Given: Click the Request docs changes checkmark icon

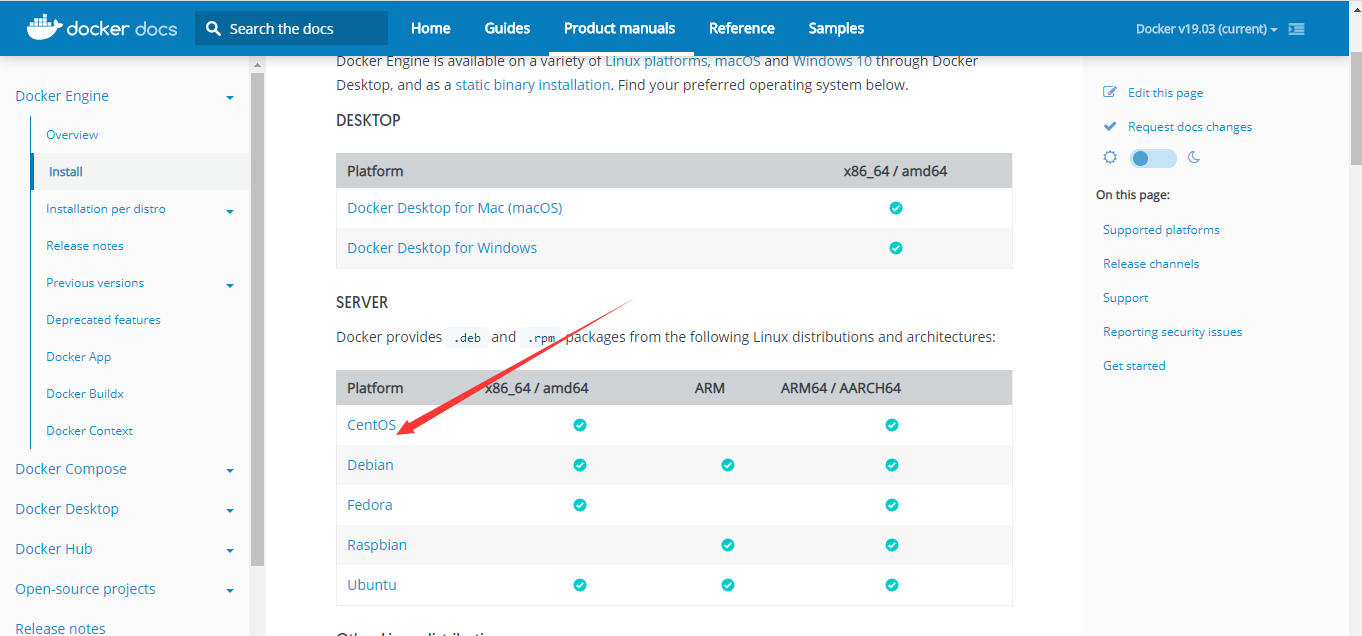Looking at the screenshot, I should tap(1109, 126).
